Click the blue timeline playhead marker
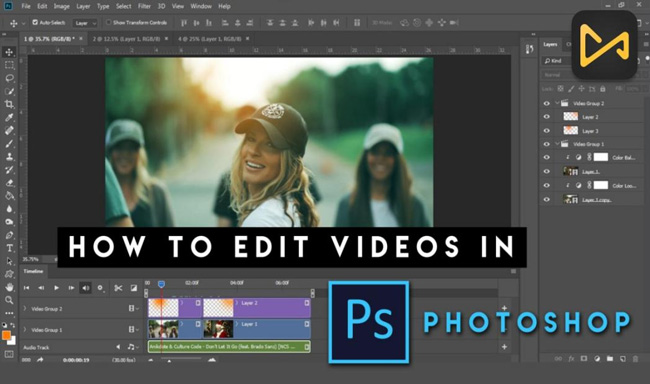This screenshot has width=650, height=384. (x=161, y=284)
